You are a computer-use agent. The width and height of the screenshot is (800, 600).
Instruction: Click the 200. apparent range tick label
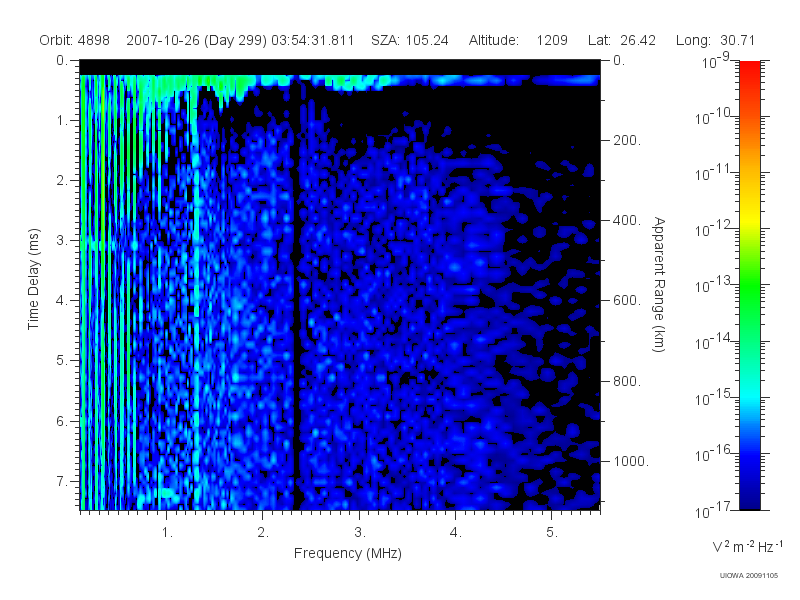pyautogui.click(x=627, y=140)
